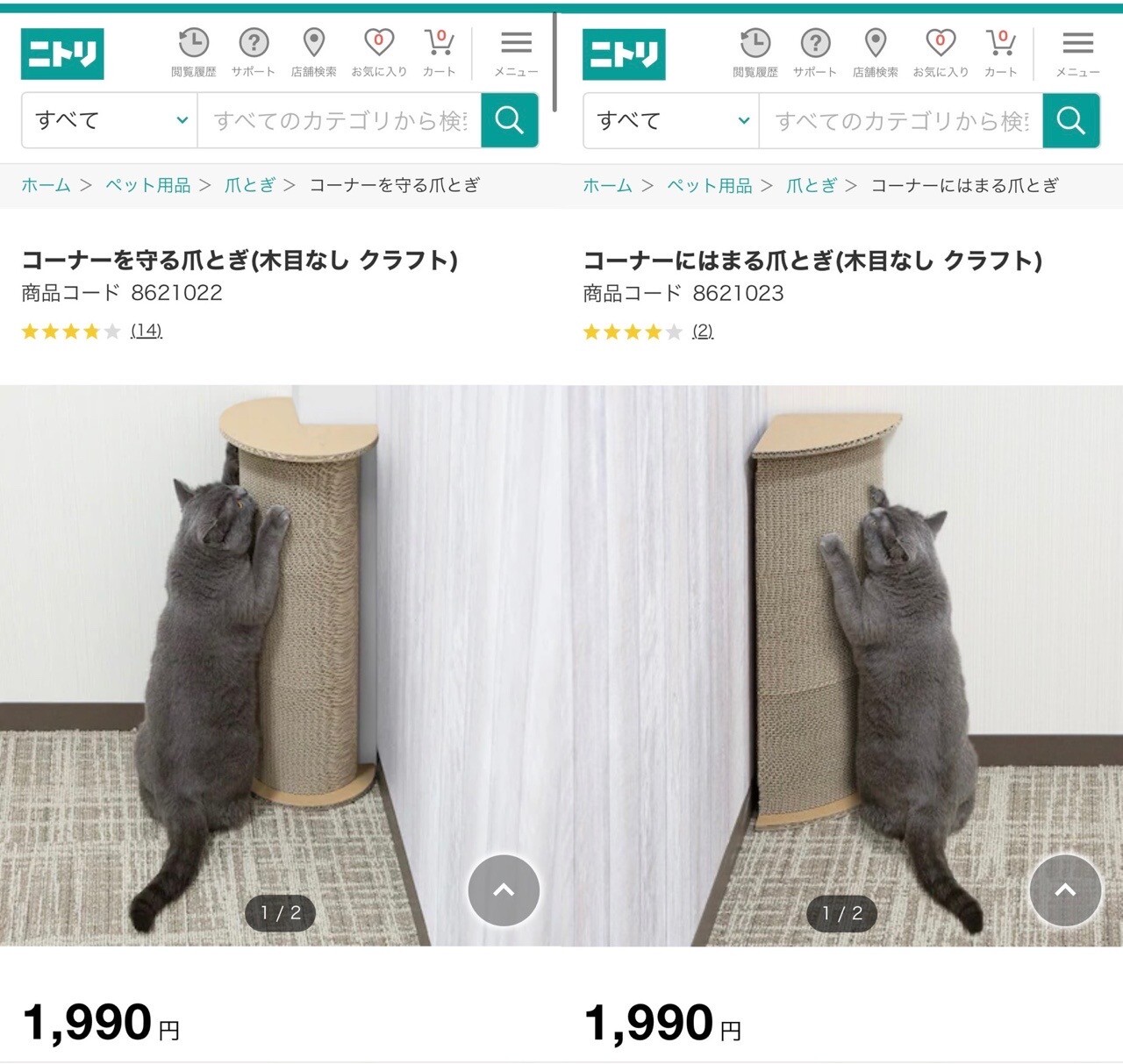Open support question-mark icon in left page

click(254, 53)
